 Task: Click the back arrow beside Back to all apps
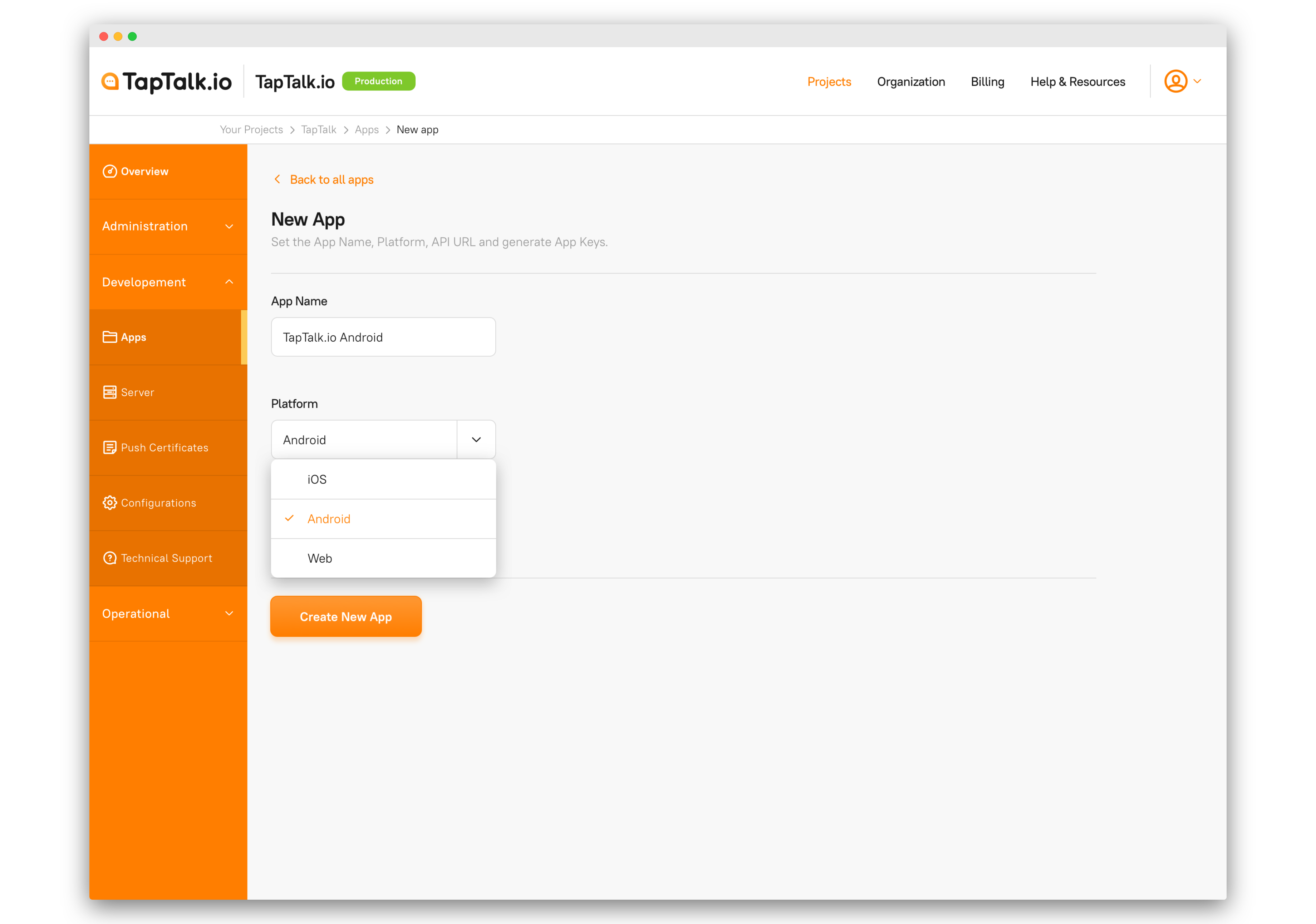(278, 179)
